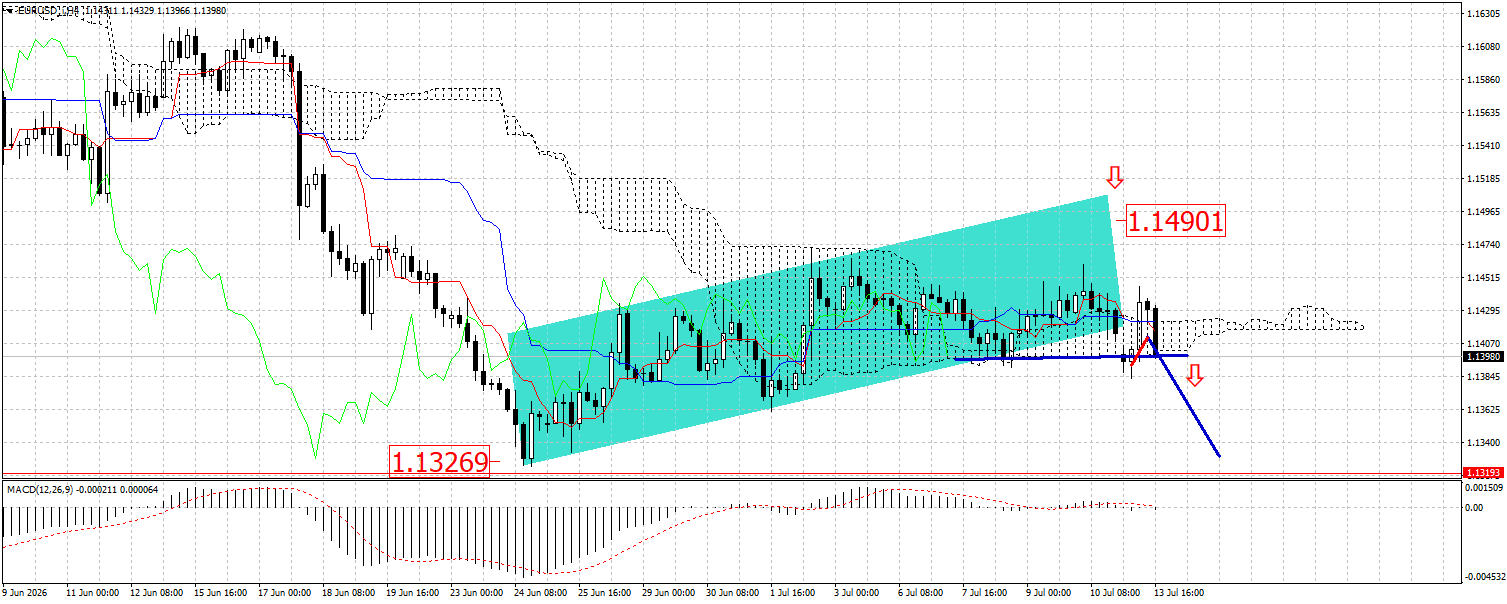Click the 1.14740 value on price axis

tap(1481, 245)
